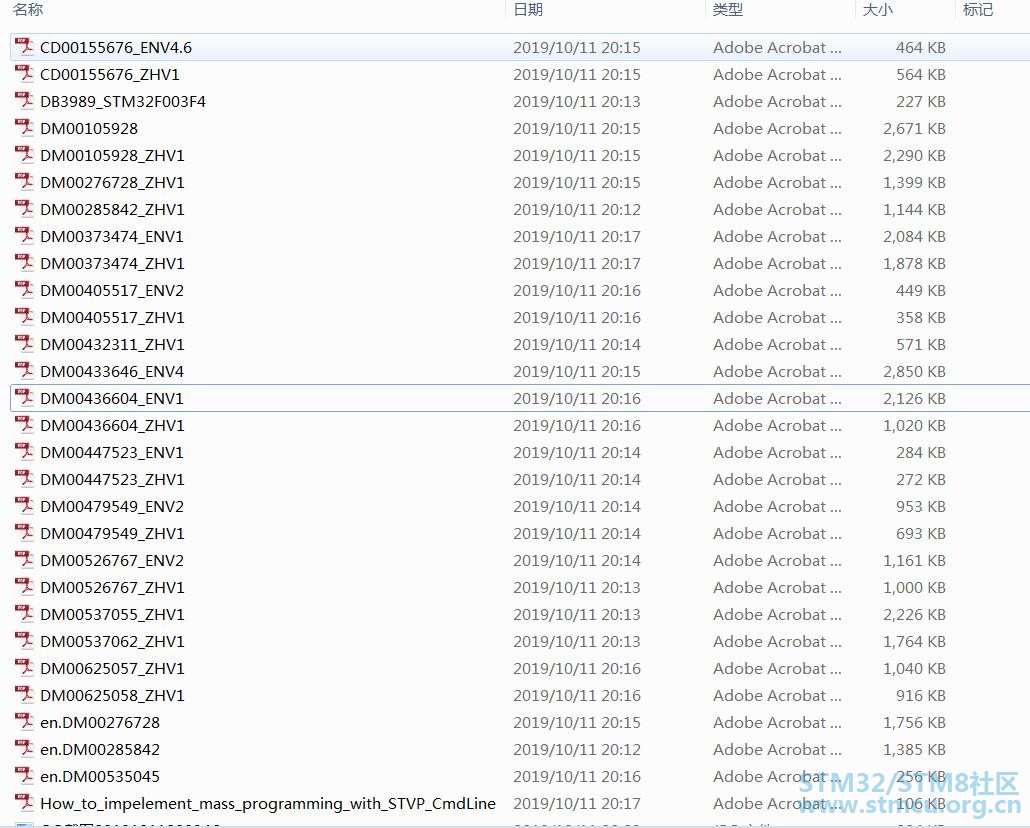Click the PDF icon of DM00447523_ENV1
The height and width of the screenshot is (828, 1030).
24,451
